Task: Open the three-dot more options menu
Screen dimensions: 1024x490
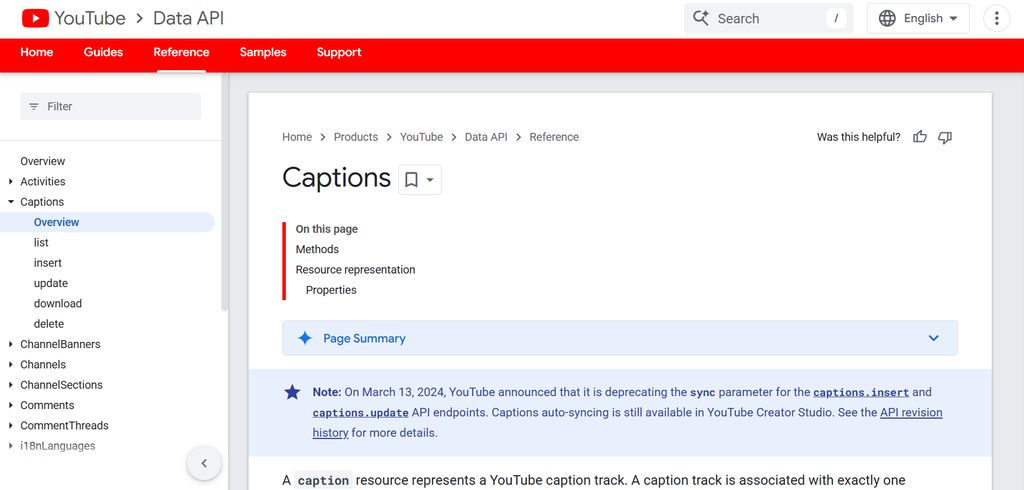Action: pos(997,18)
